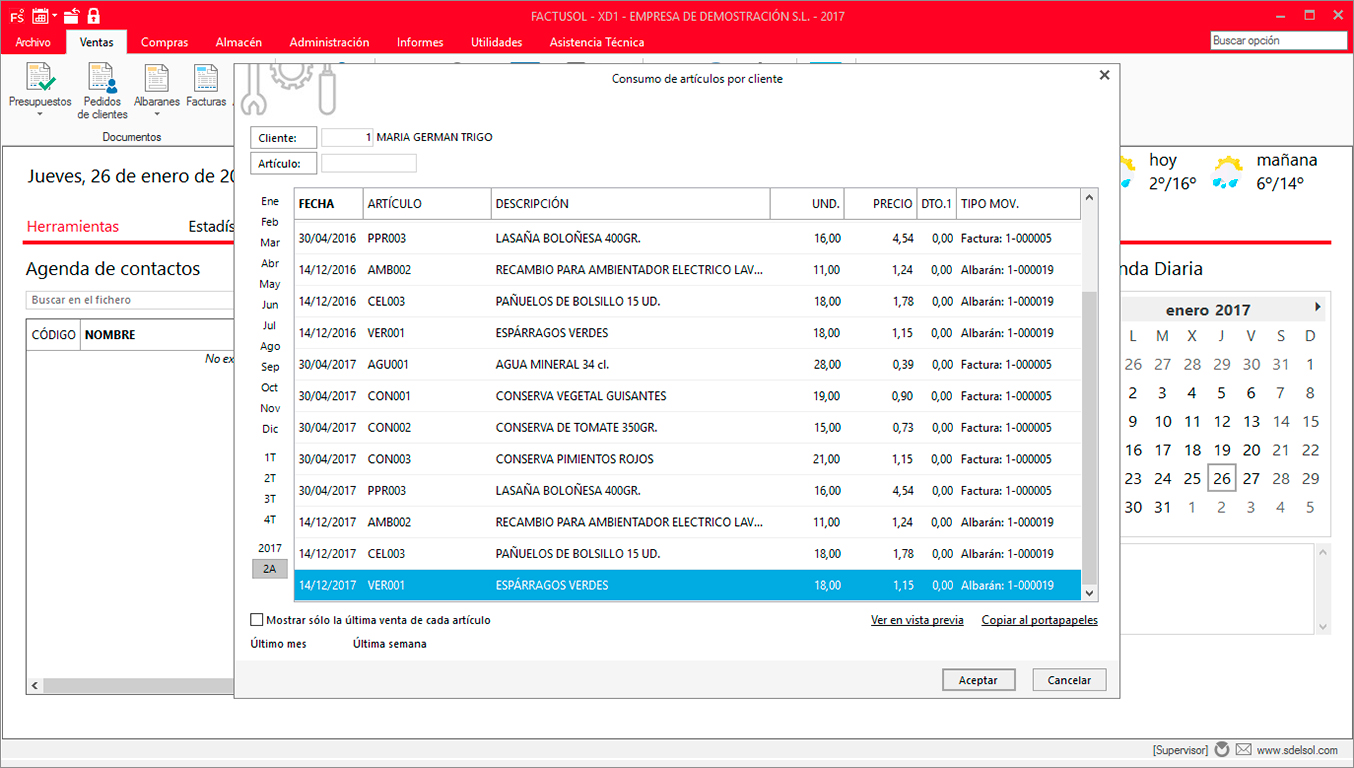Click the table scrollbar up arrow
This screenshot has width=1354, height=768.
[1090, 197]
